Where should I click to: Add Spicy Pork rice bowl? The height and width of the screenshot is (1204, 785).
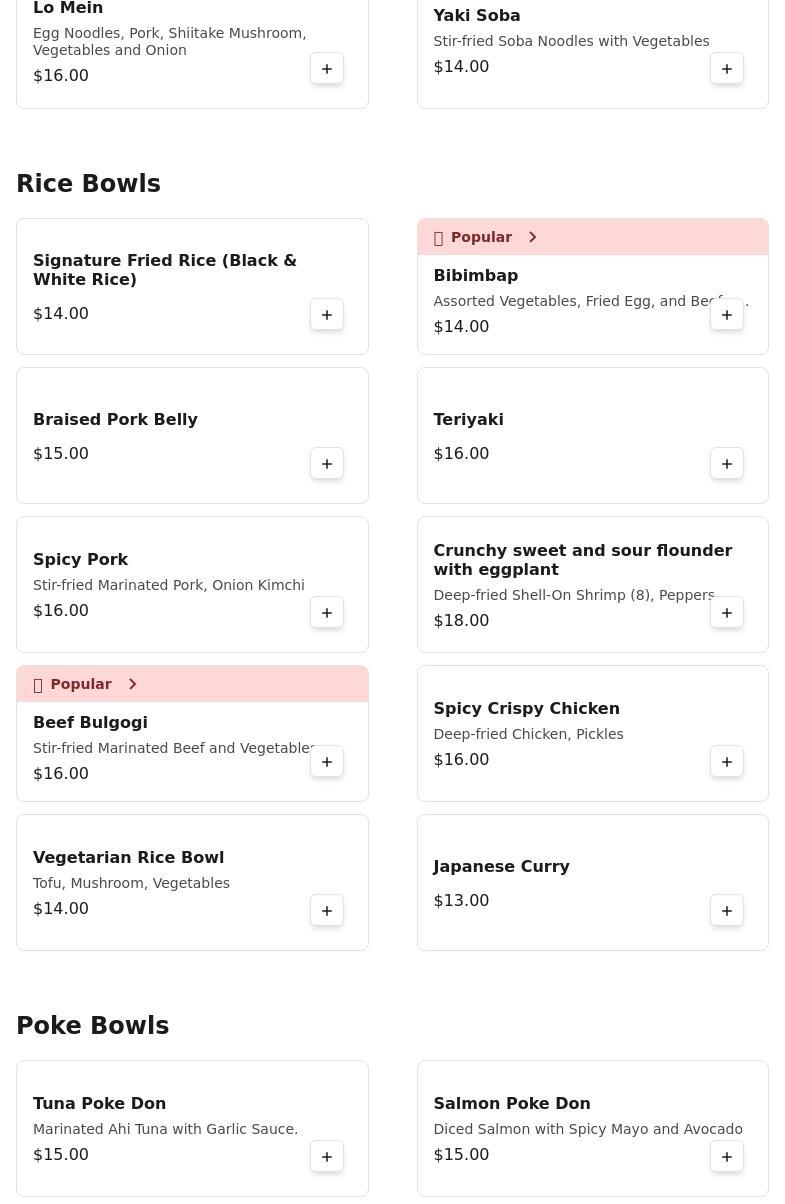coord(327,613)
